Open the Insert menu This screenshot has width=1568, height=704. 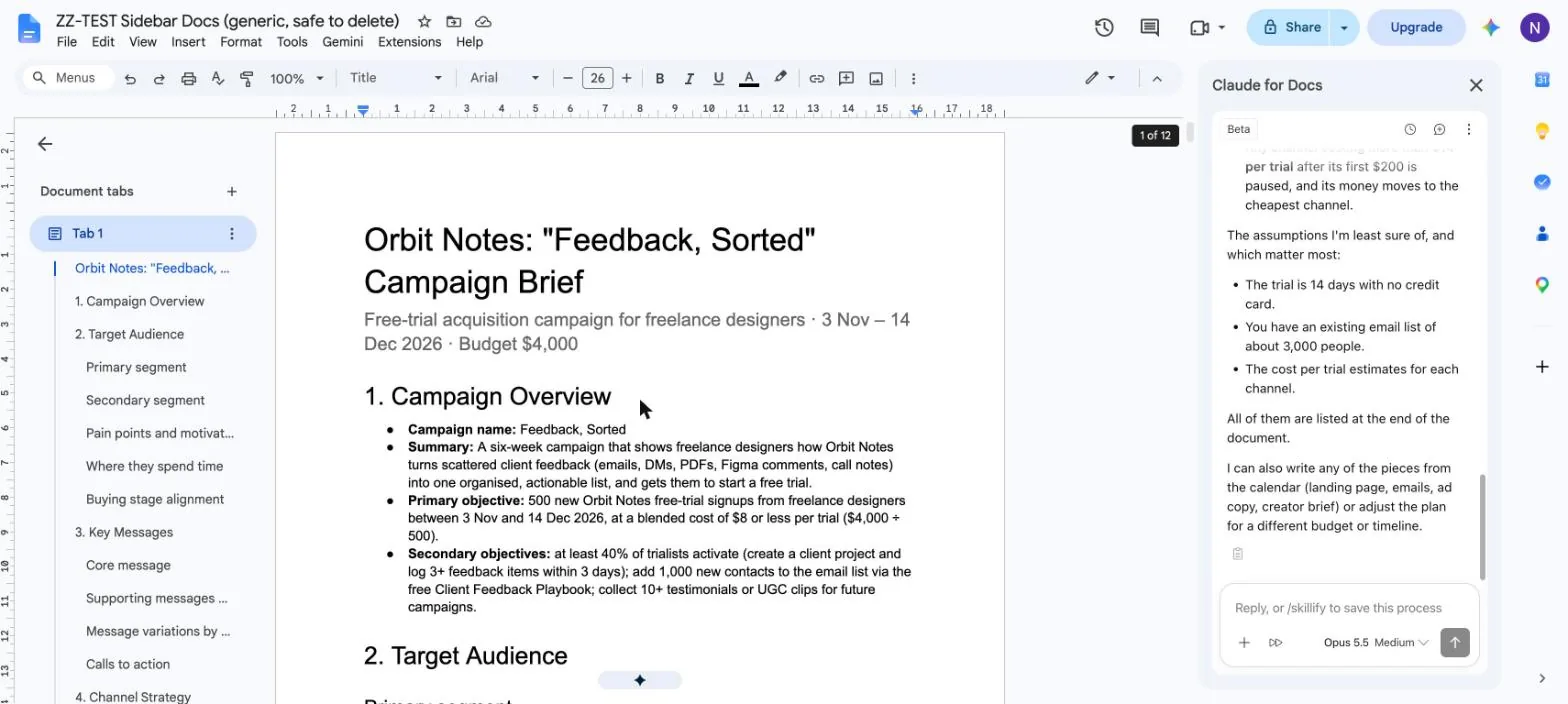188,42
